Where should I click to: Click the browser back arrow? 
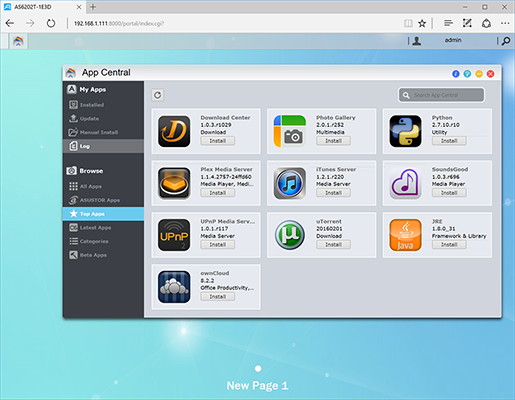[x=10, y=23]
